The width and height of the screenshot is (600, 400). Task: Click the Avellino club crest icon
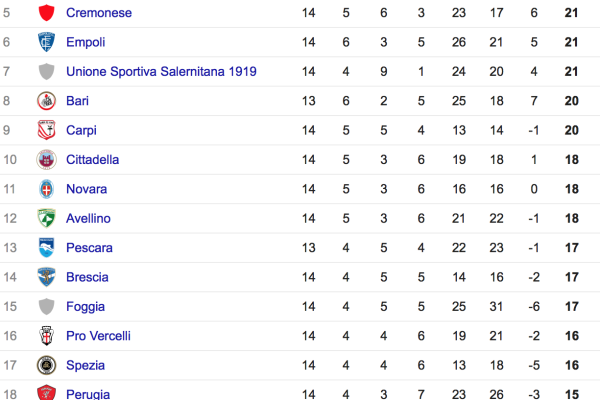coord(45,218)
